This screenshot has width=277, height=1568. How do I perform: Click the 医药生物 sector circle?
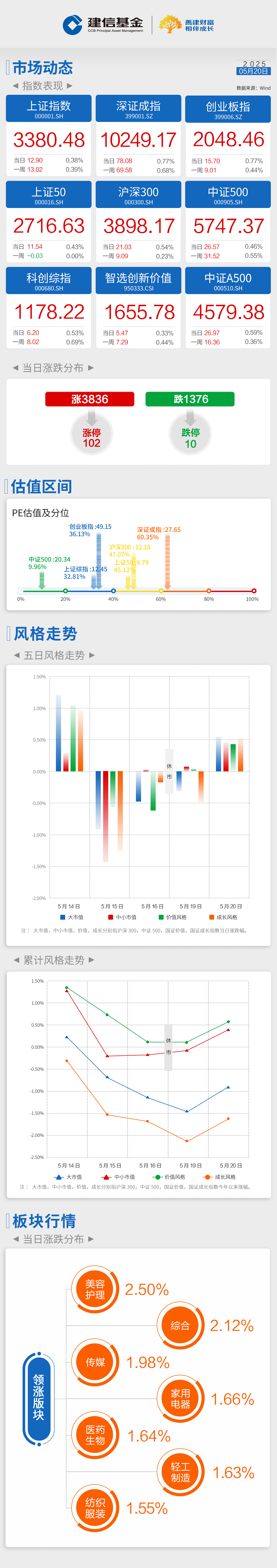coord(95,1435)
